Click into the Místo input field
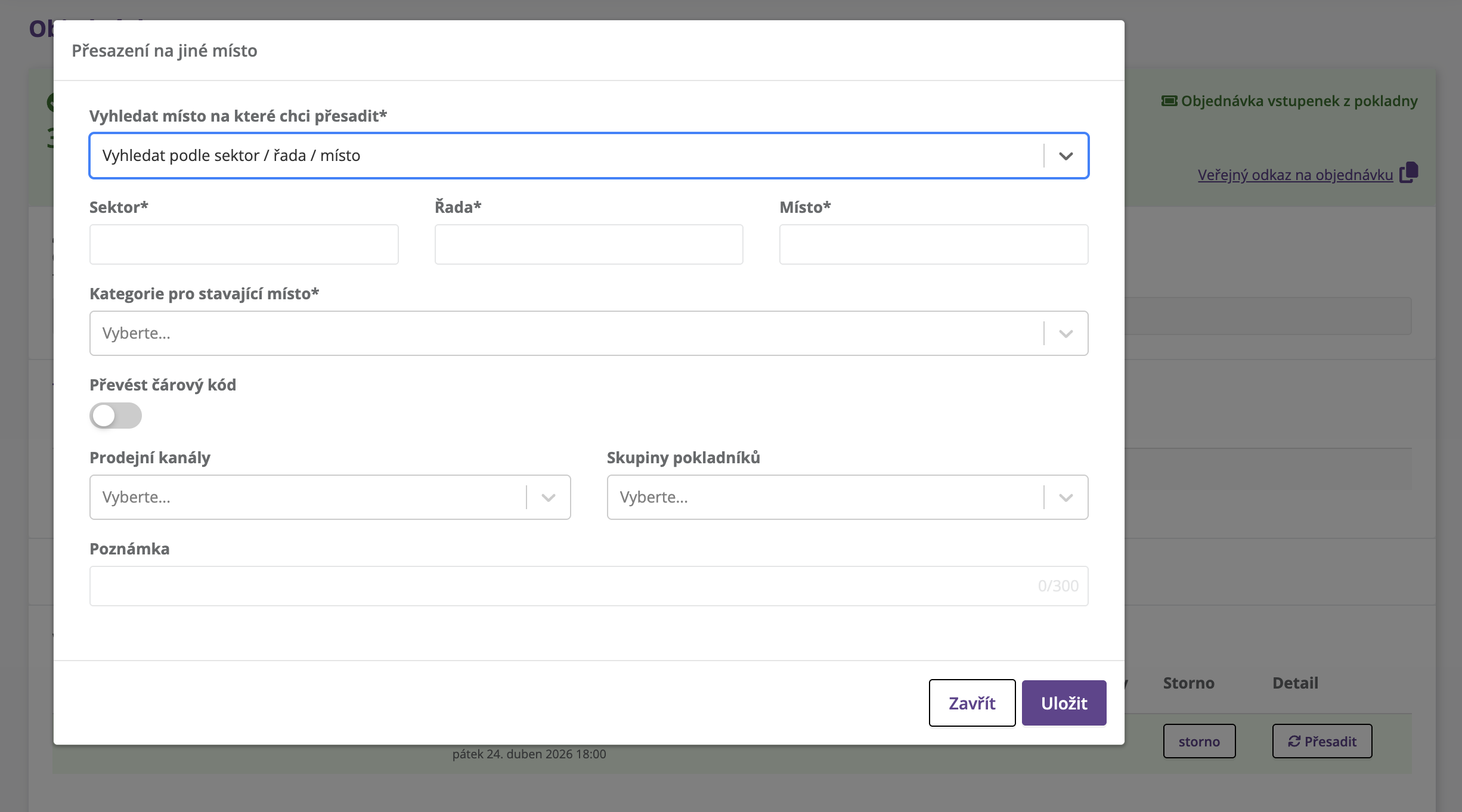 933,244
